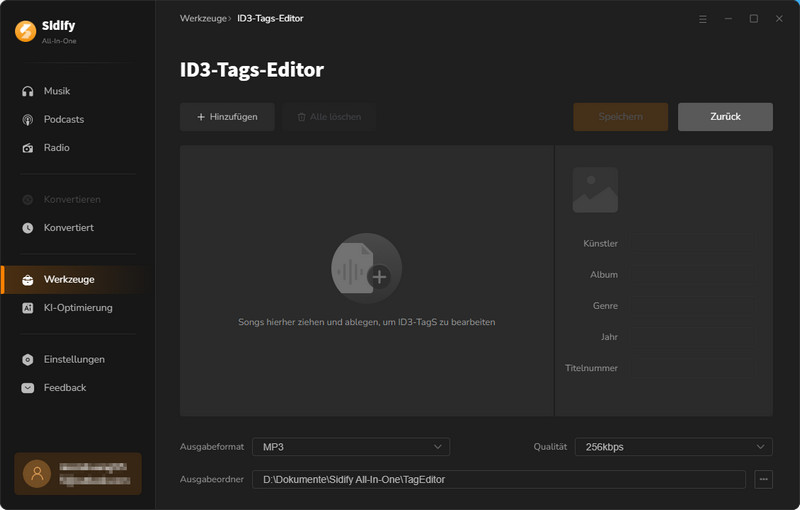Click the Podcasts microphone icon

[x=28, y=120]
